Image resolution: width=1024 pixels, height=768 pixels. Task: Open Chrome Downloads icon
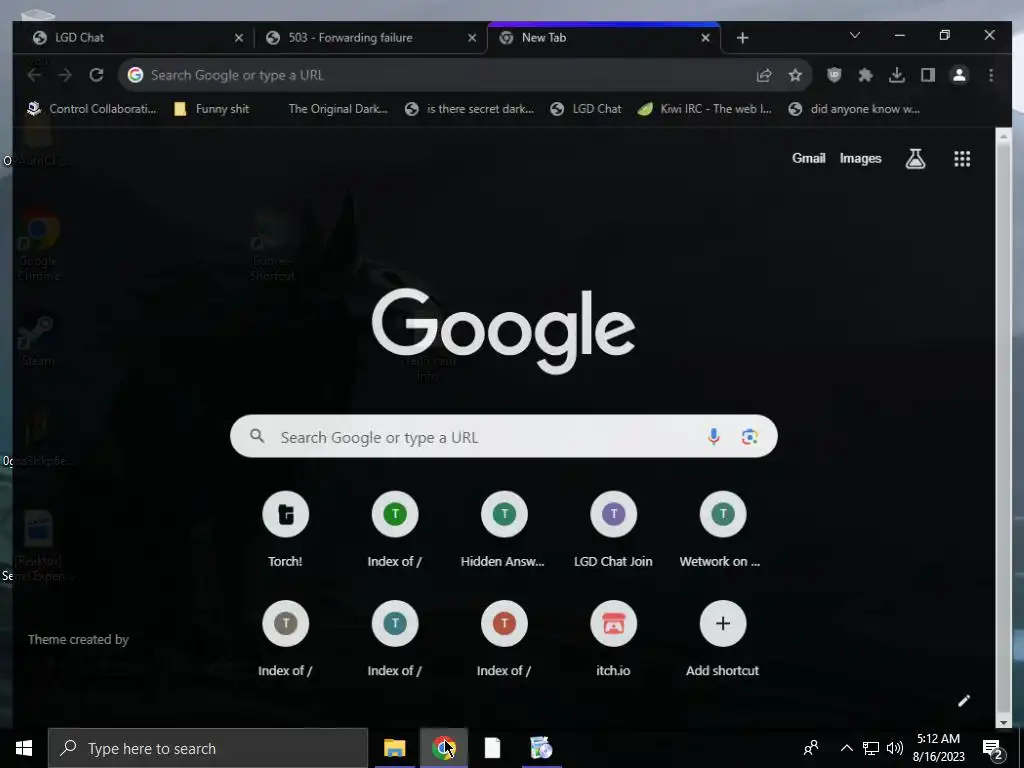[x=897, y=75]
